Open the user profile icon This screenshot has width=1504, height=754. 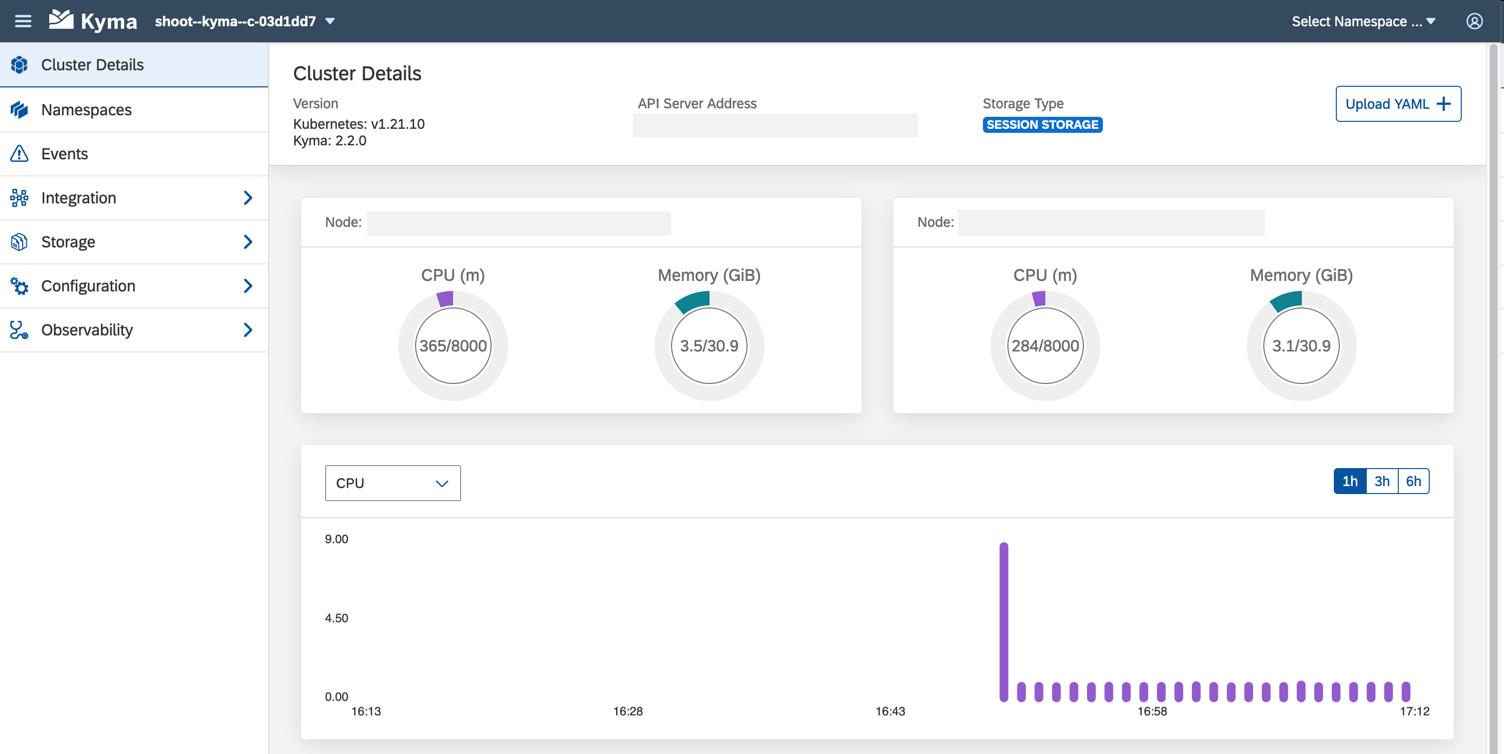pyautogui.click(x=1474, y=21)
